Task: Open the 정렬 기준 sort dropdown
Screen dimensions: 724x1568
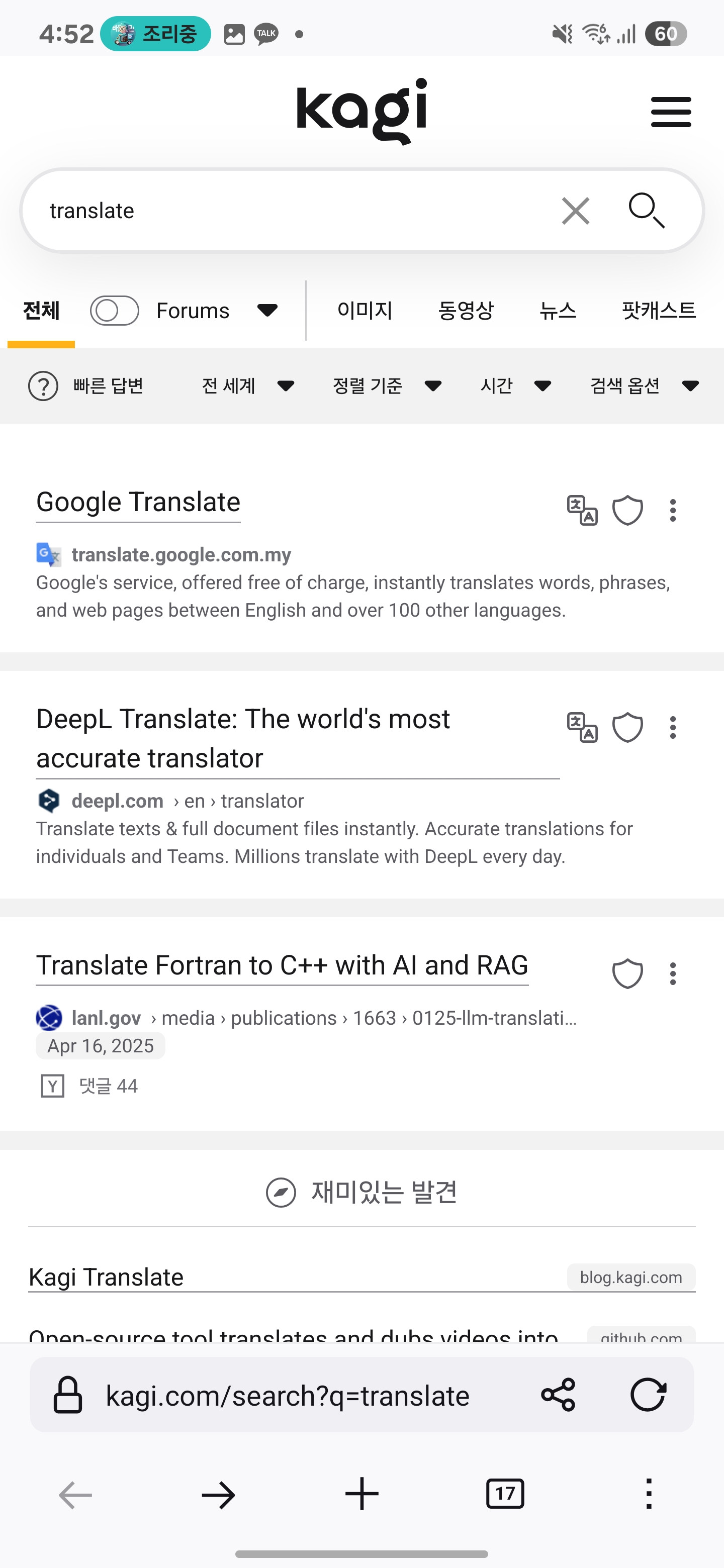Action: 387,386
